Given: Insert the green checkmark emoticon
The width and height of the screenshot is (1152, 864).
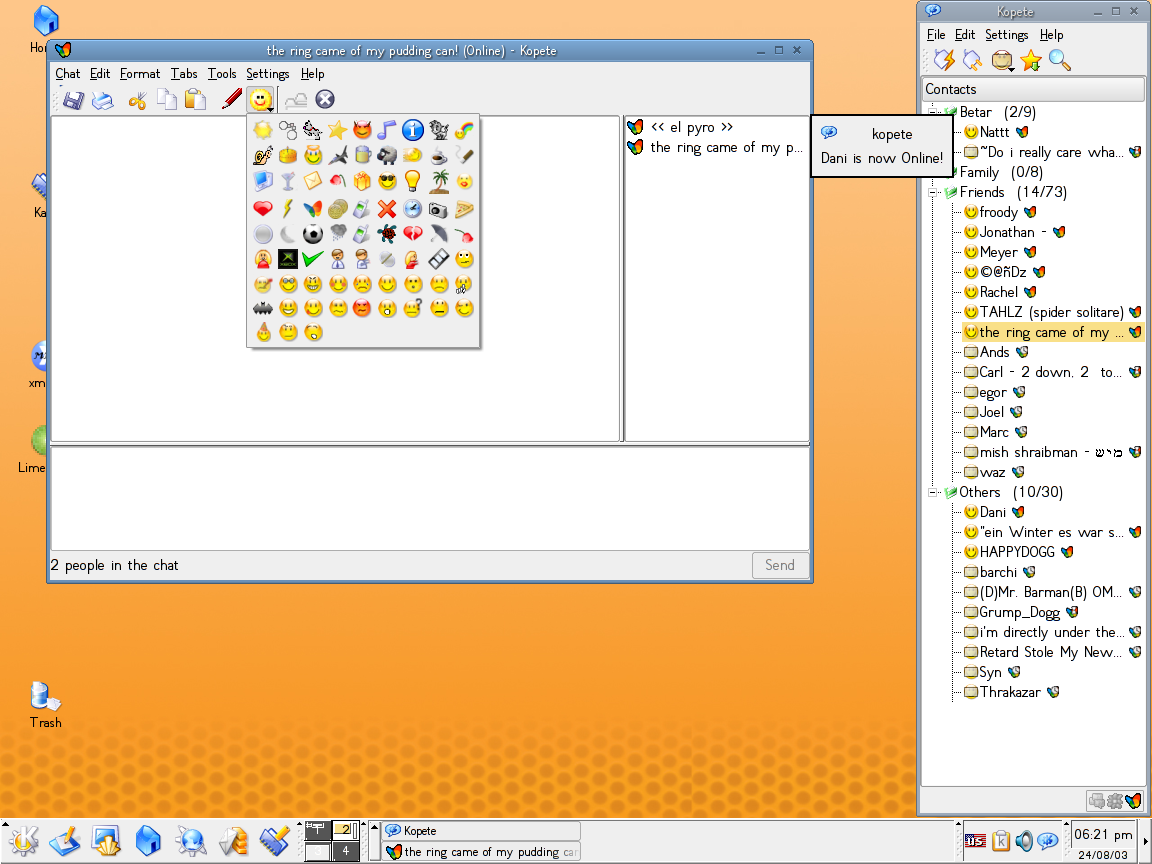Looking at the screenshot, I should [313, 259].
